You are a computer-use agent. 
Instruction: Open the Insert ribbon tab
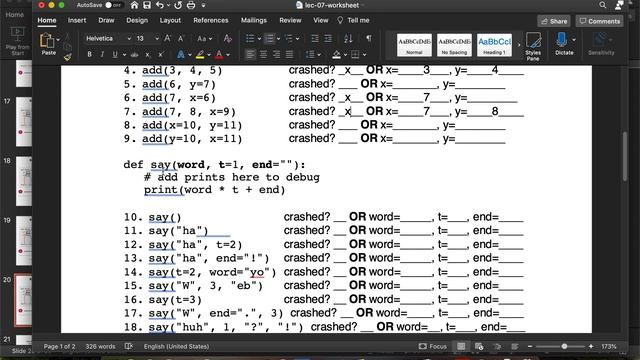(77, 20)
